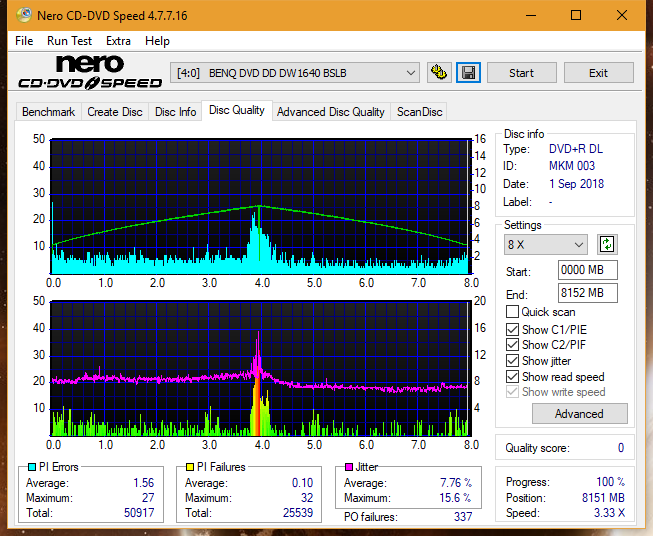
Task: Click the Nero CD-DVD Speed logo
Action: click(90, 72)
